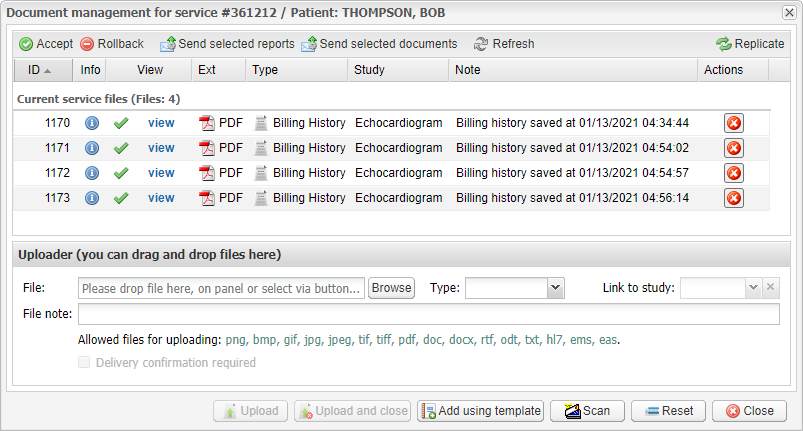The width and height of the screenshot is (803, 431).
Task: Enable Delivery confirmation required checkbox
Action: [84, 362]
